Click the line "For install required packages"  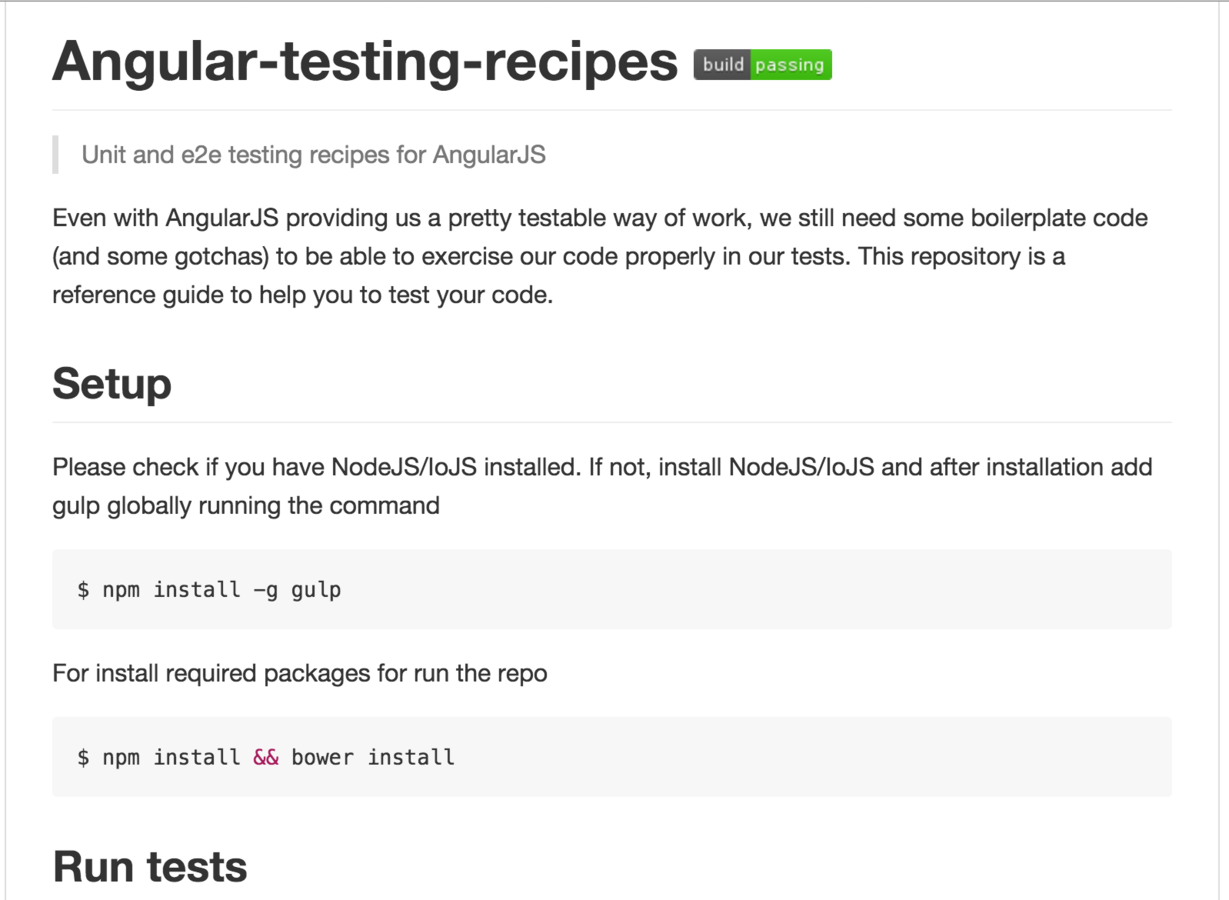tap(300, 673)
